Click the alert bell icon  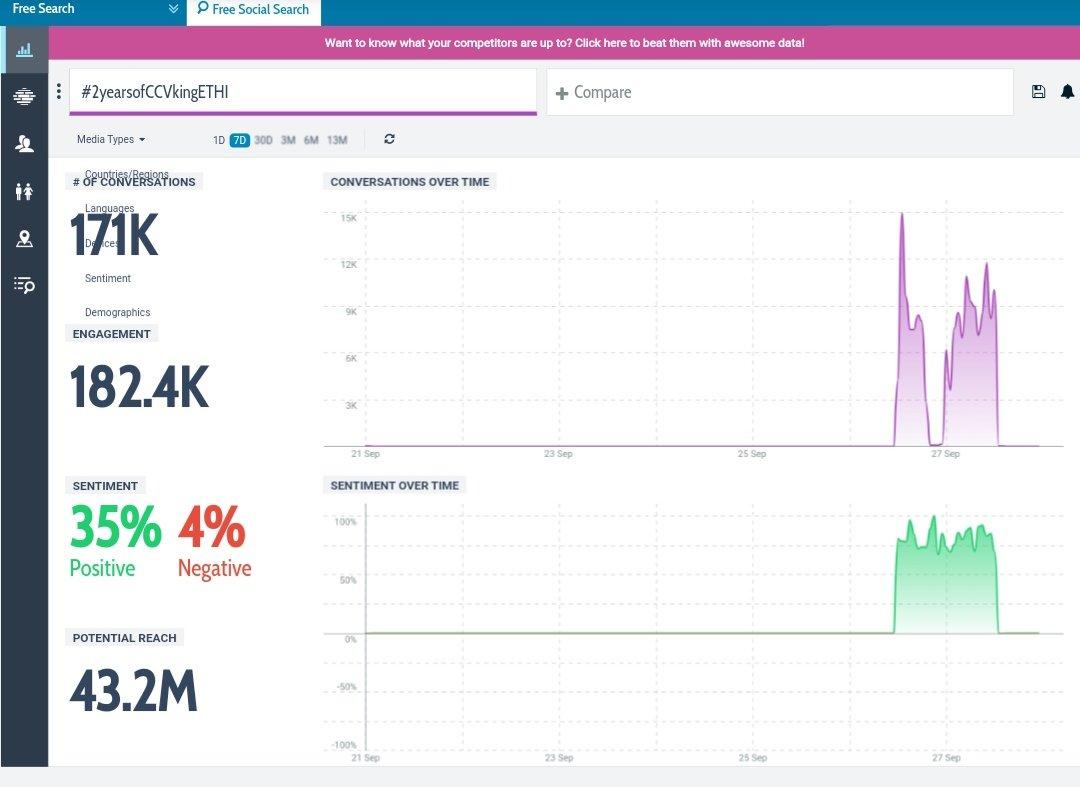1067,92
